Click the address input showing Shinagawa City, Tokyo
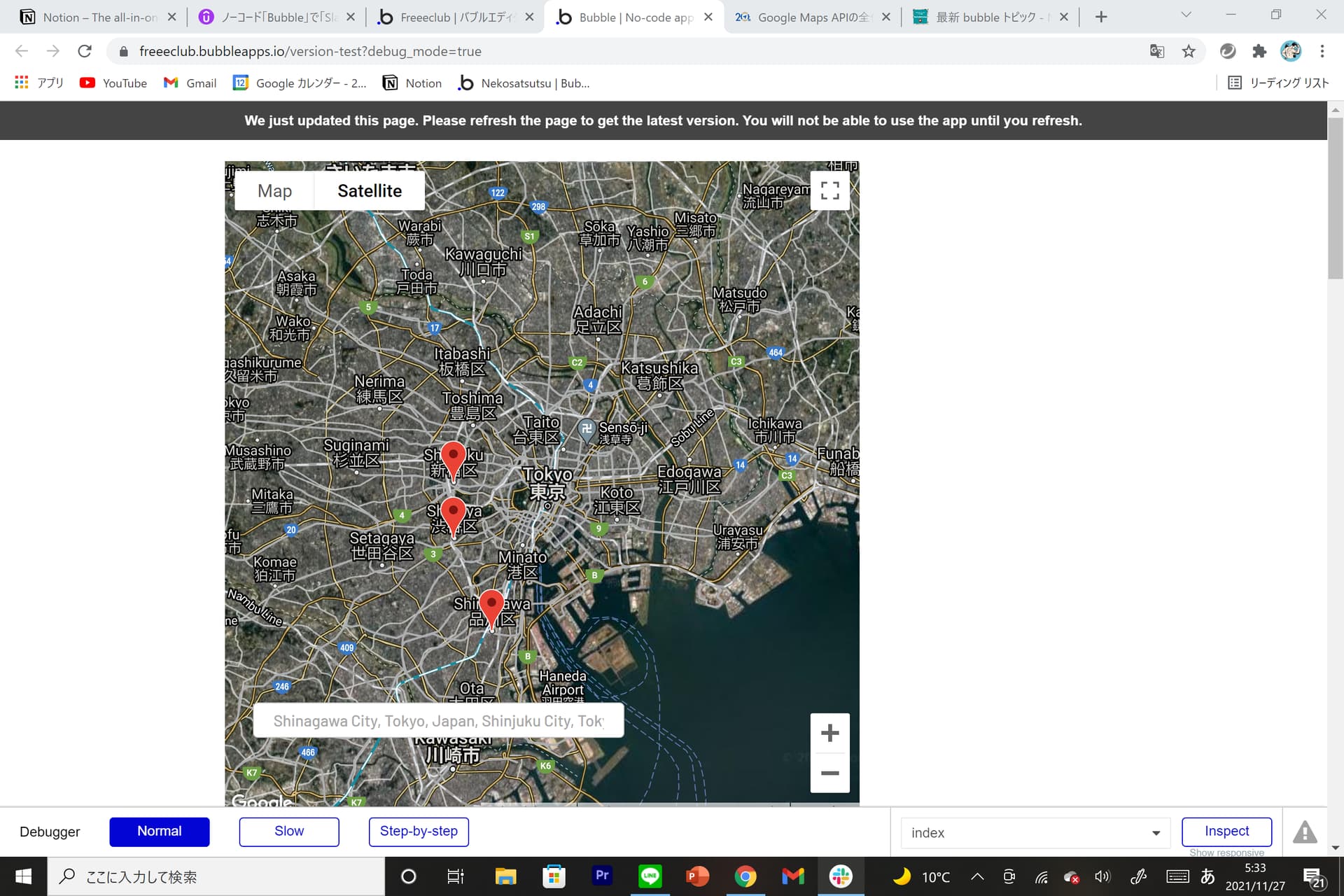This screenshot has height=896, width=1344. click(438, 721)
